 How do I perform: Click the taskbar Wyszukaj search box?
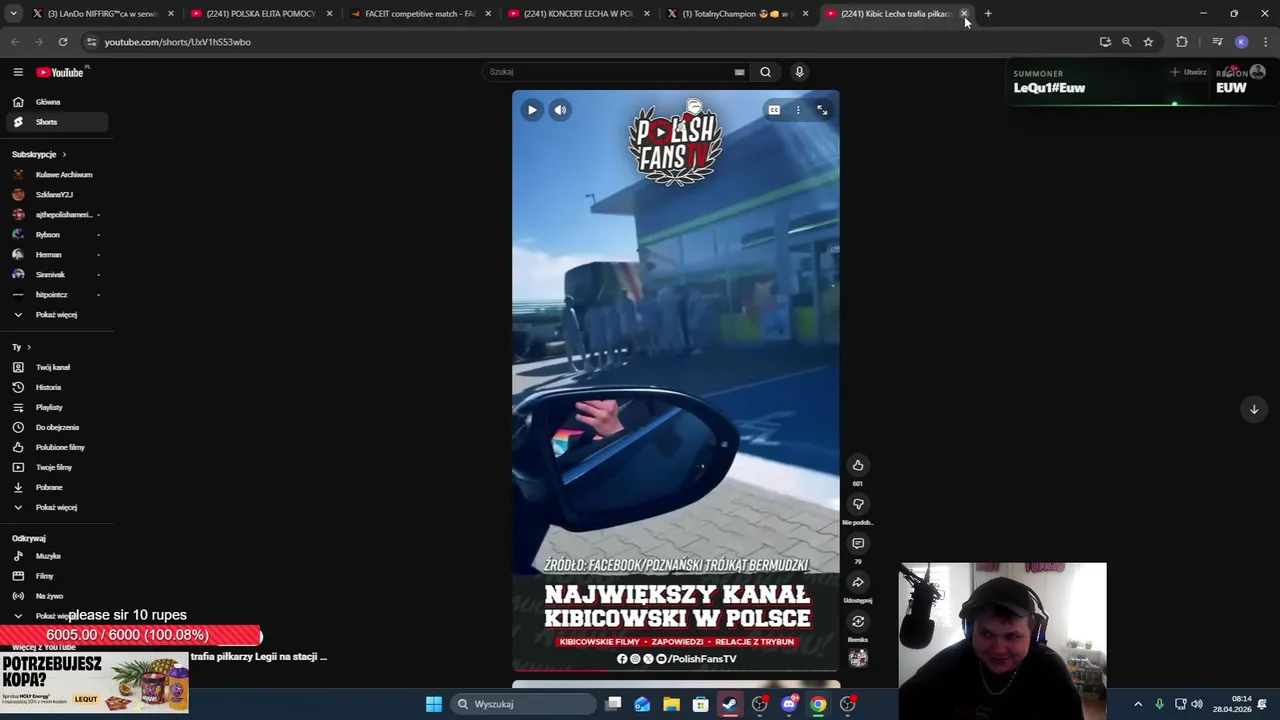523,704
